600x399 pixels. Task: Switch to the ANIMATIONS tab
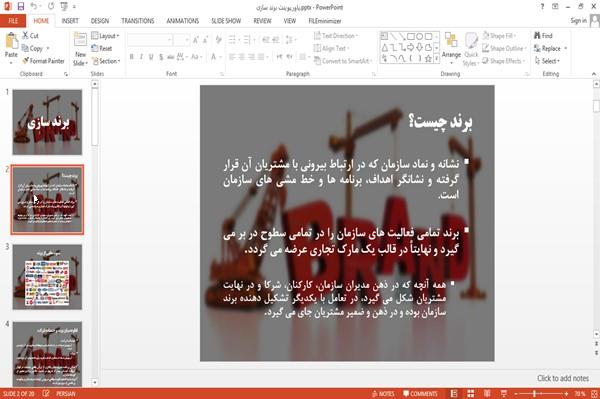[x=183, y=21]
